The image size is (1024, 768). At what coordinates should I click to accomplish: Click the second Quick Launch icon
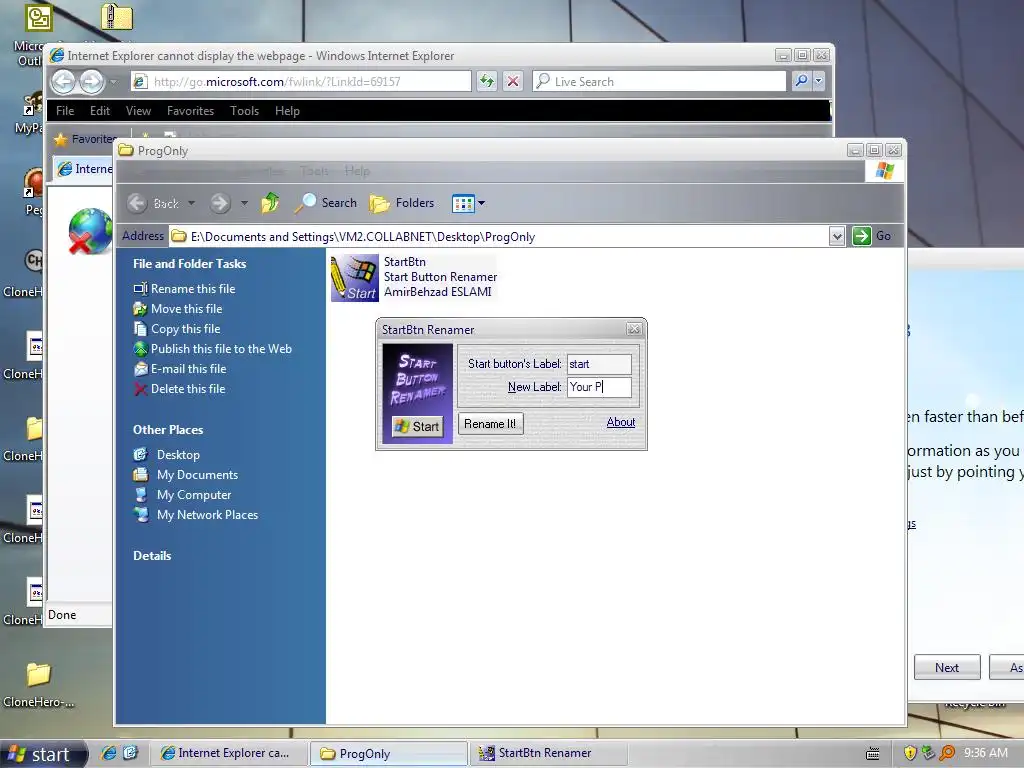[x=131, y=753]
